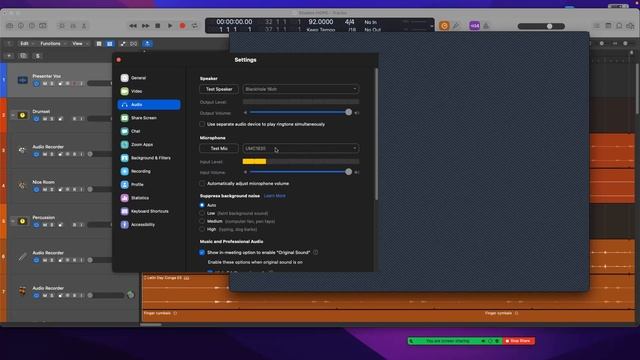640x360 pixels.
Task: Open the Logic Functions dropdown menu
Action: (x=53, y=43)
